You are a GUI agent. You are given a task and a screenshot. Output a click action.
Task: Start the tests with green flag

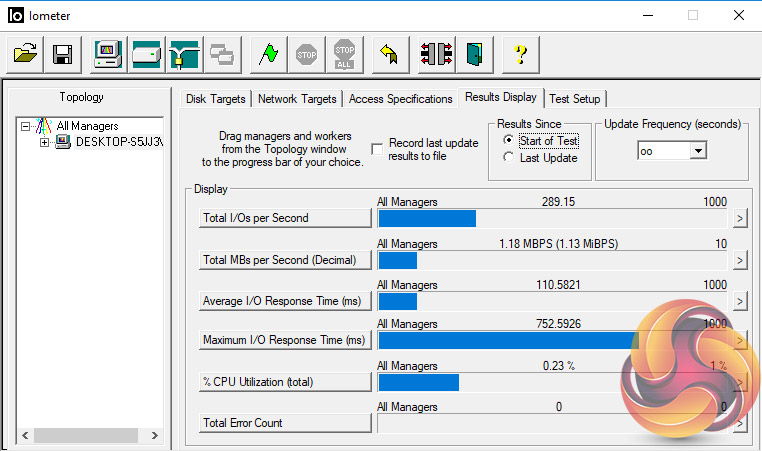(x=269, y=54)
